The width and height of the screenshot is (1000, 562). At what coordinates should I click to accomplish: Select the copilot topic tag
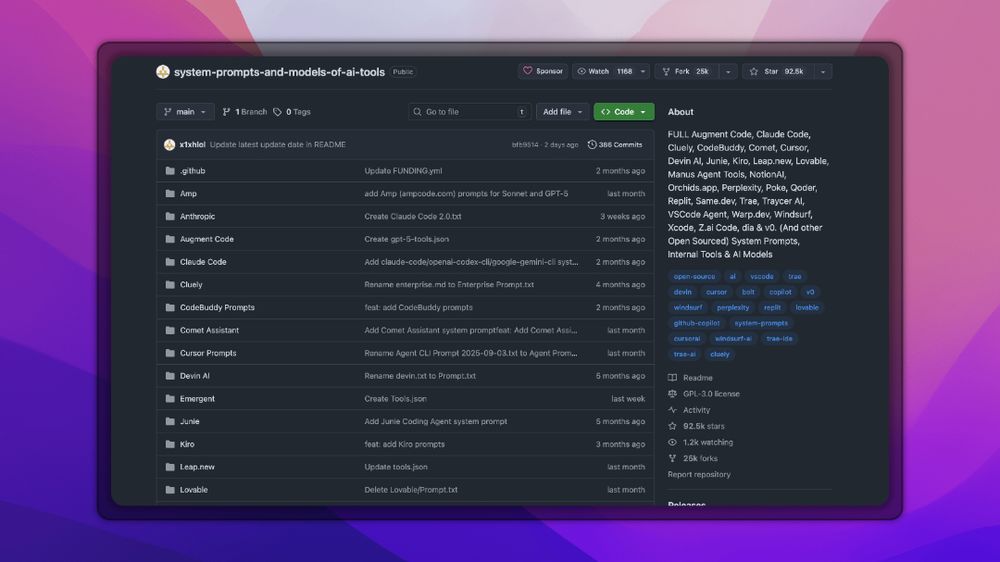point(780,292)
